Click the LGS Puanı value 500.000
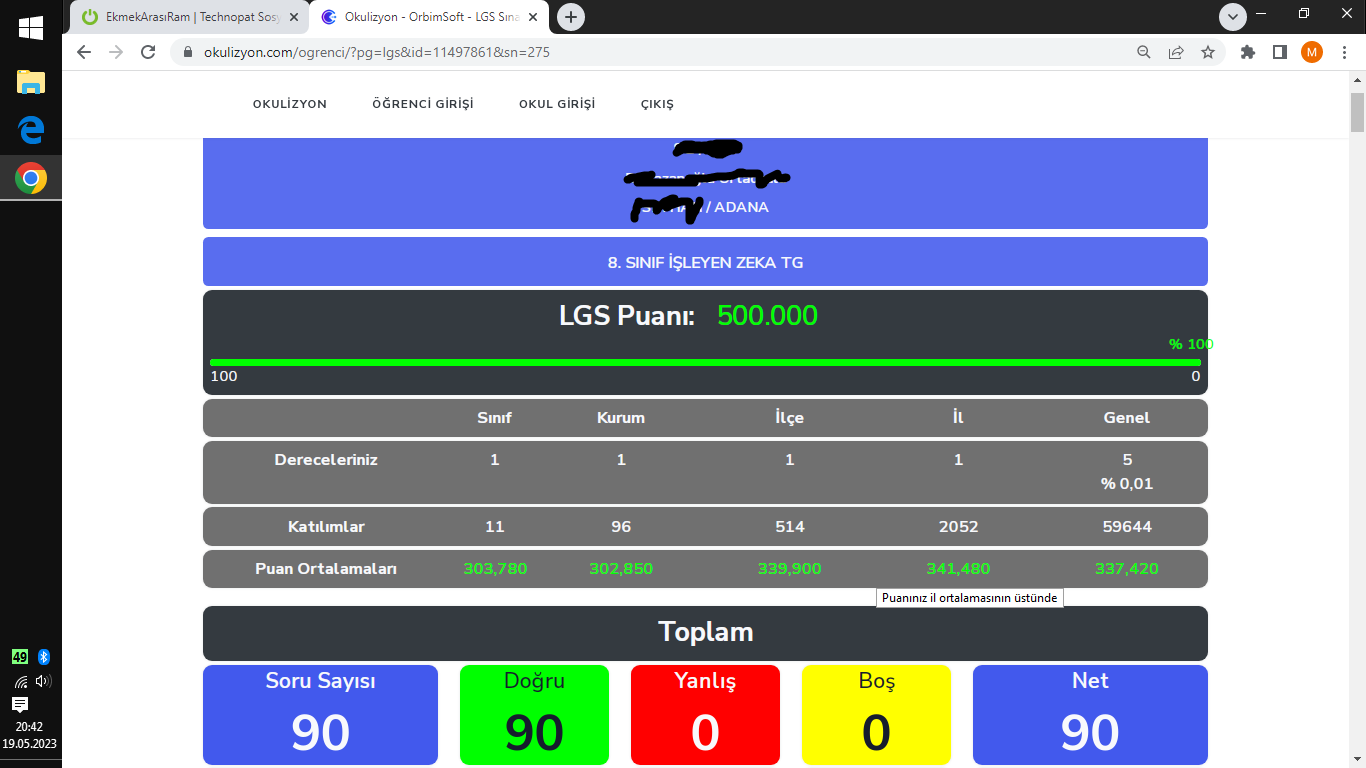The width and height of the screenshot is (1366, 768). 767,316
